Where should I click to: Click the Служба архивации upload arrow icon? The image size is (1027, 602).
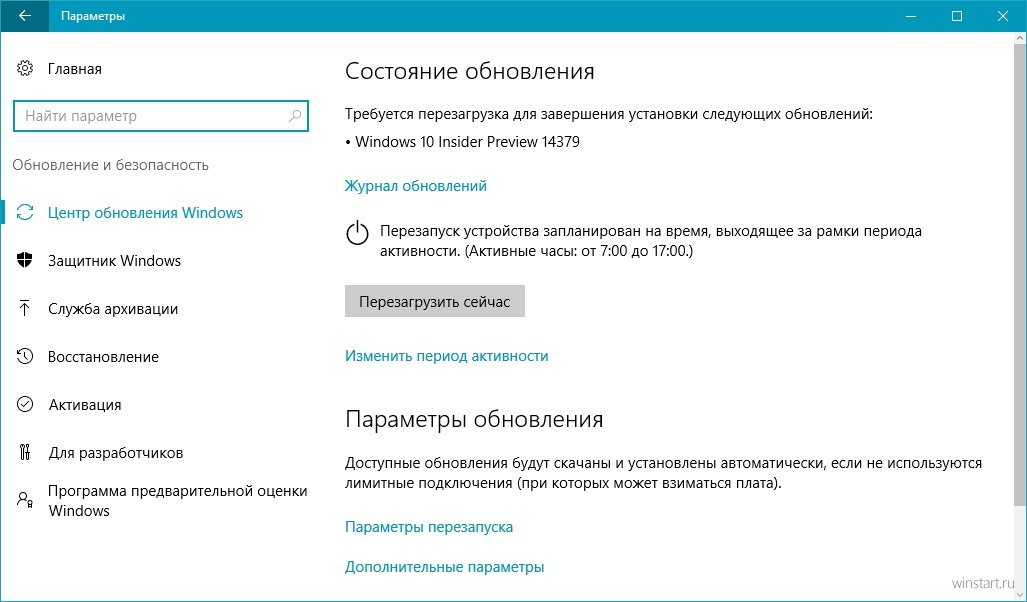(x=25, y=309)
